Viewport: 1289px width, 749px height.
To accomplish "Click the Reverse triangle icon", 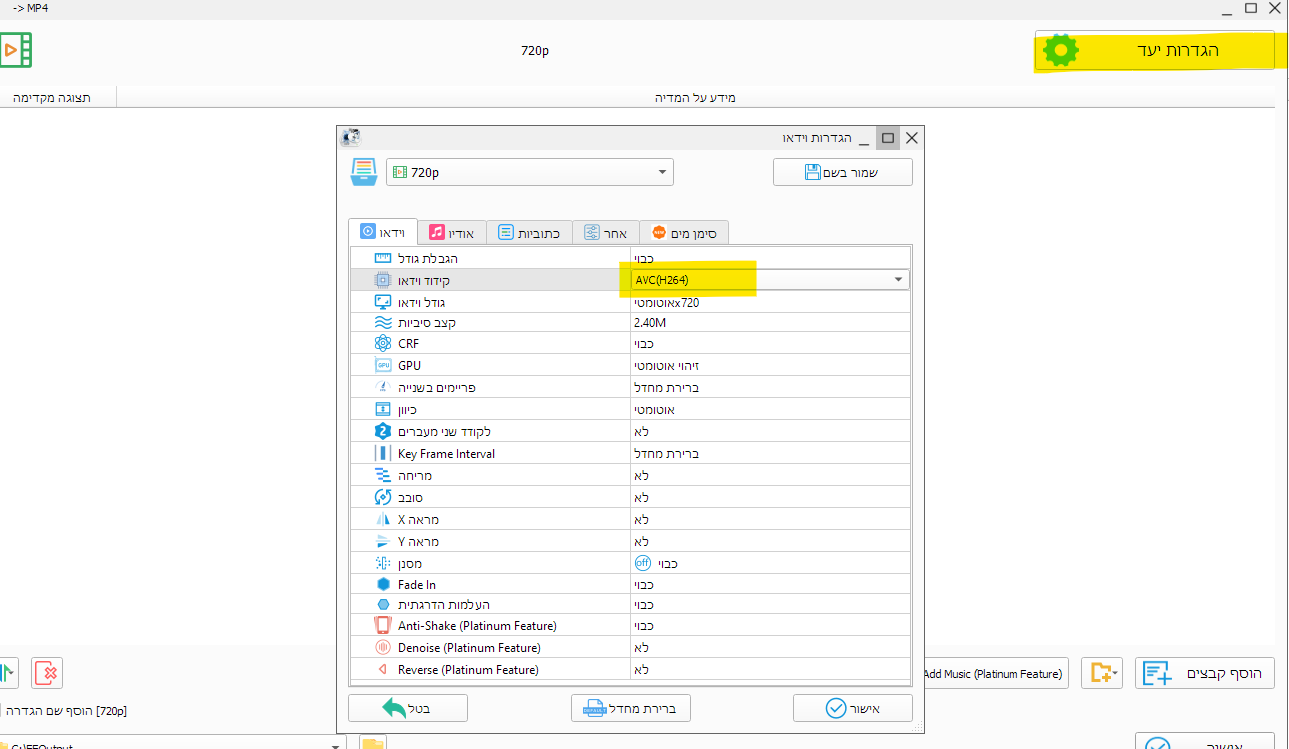I will (384, 669).
